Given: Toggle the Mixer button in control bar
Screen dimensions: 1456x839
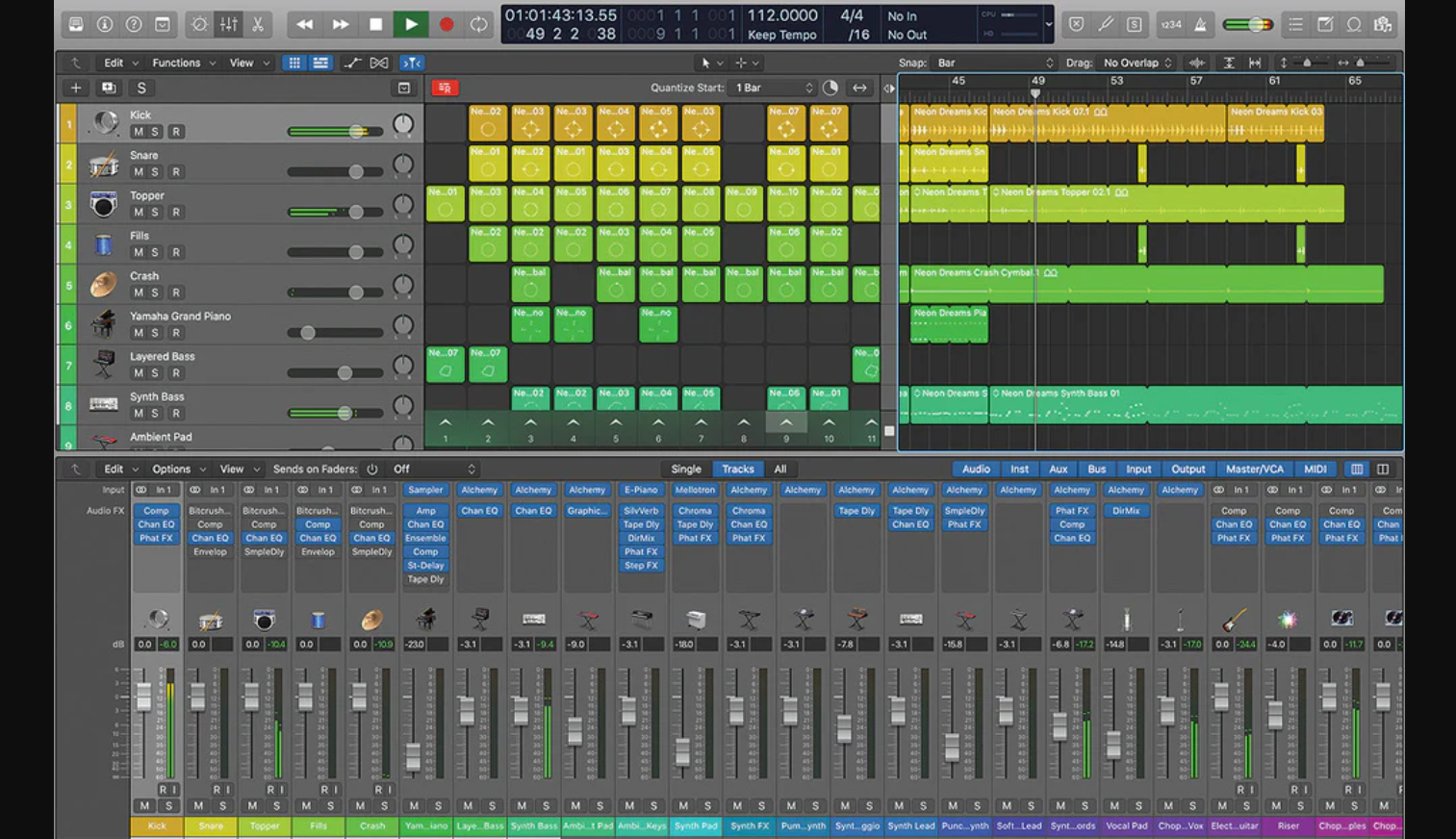Looking at the screenshot, I should [x=229, y=24].
